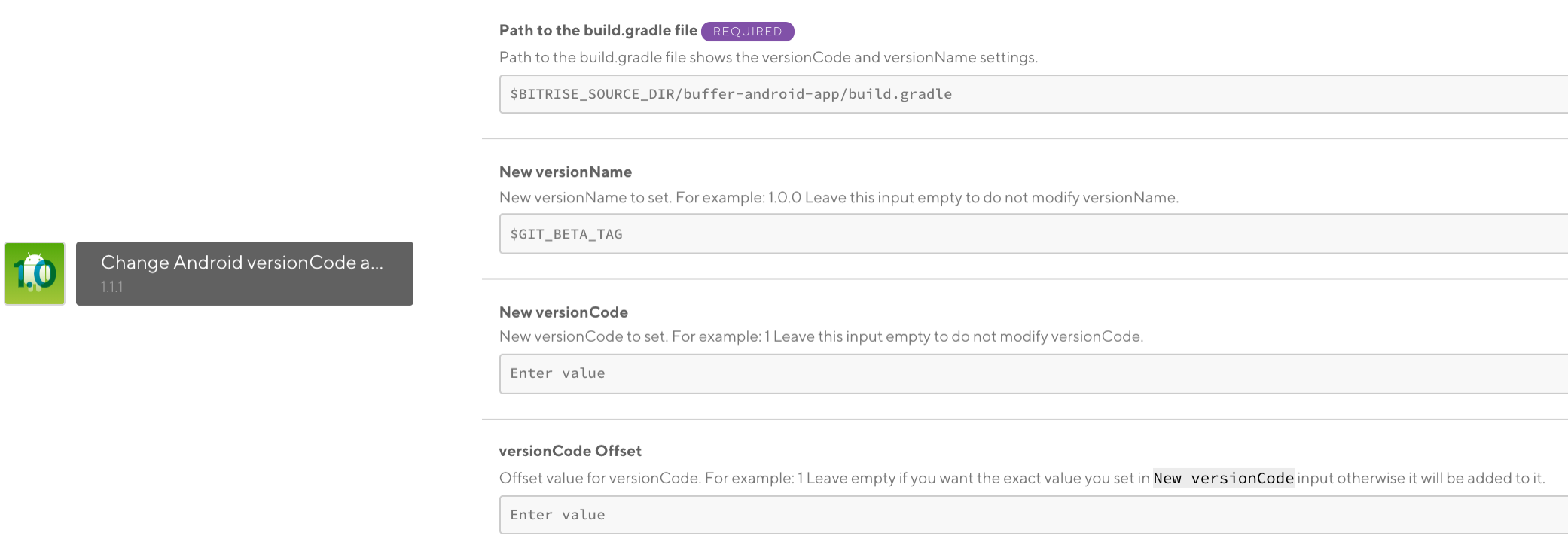Click the purple REQUIRED badge
This screenshot has width=1568, height=548.
(x=747, y=32)
